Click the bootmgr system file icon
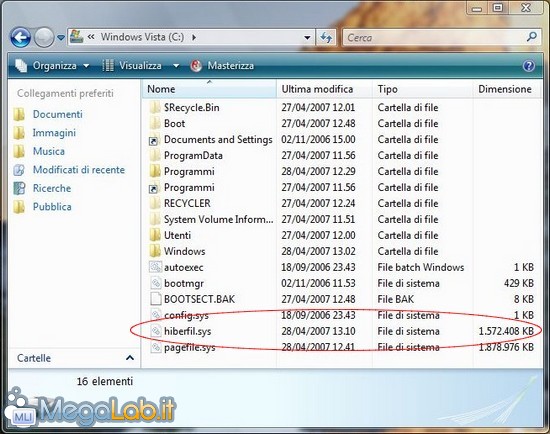 tap(155, 283)
